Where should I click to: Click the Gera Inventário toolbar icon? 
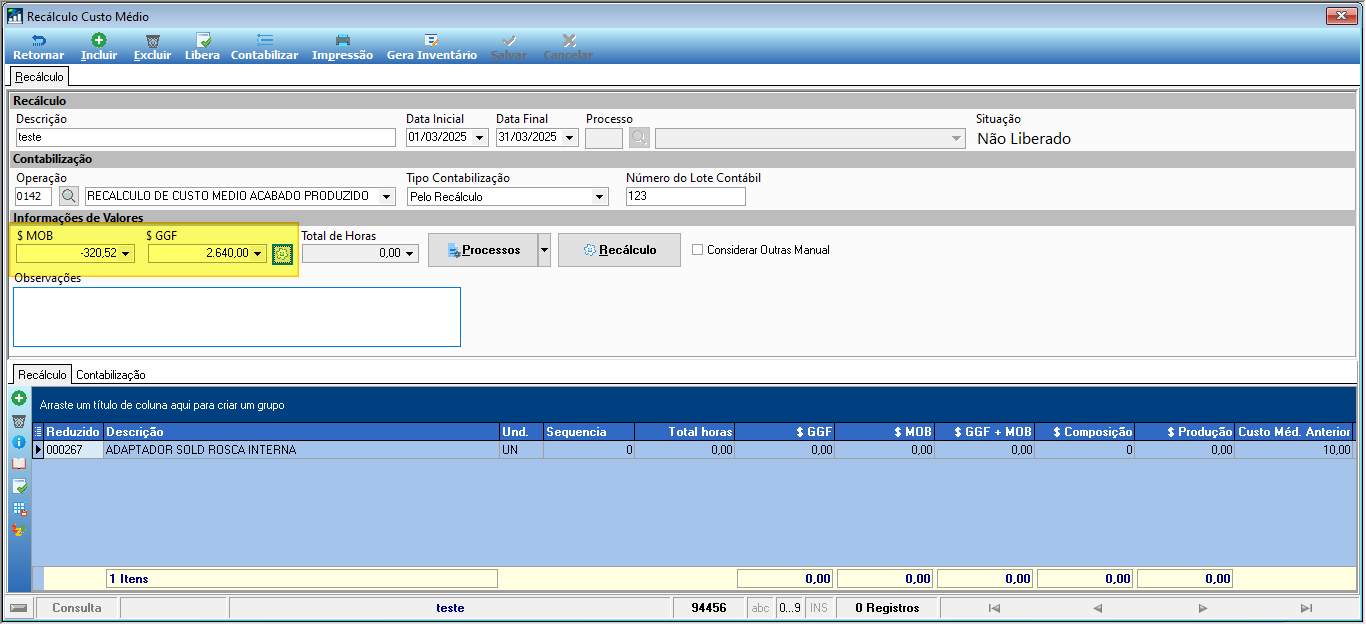(x=431, y=41)
